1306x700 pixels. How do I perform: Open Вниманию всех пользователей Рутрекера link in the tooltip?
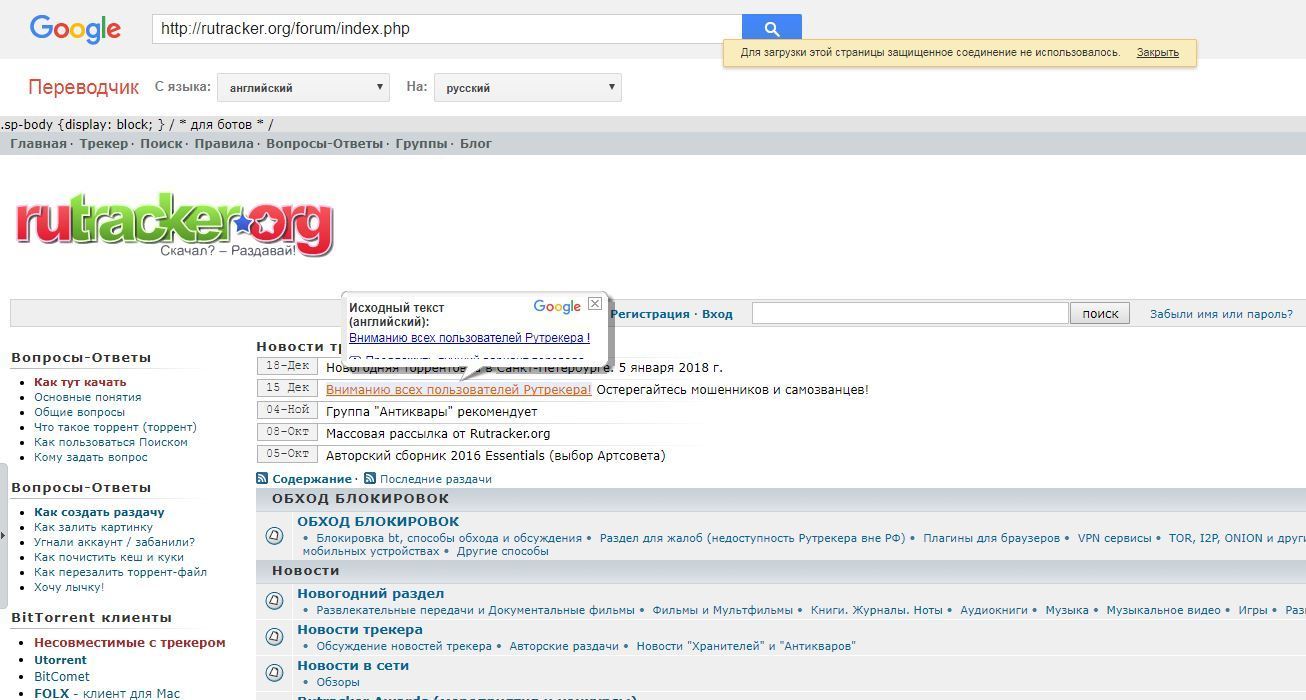tap(469, 338)
